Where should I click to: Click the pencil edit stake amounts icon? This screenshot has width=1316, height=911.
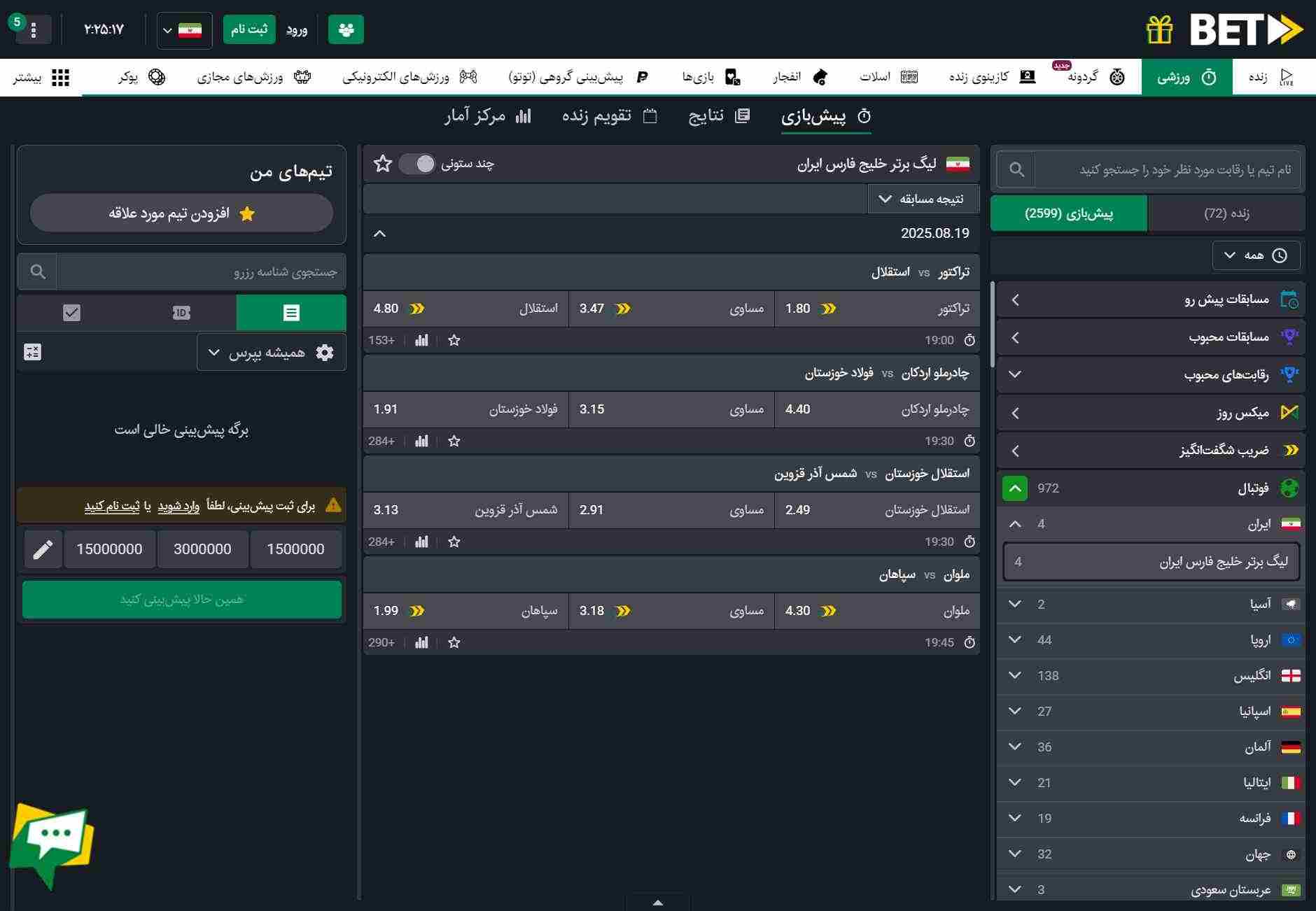[43, 549]
